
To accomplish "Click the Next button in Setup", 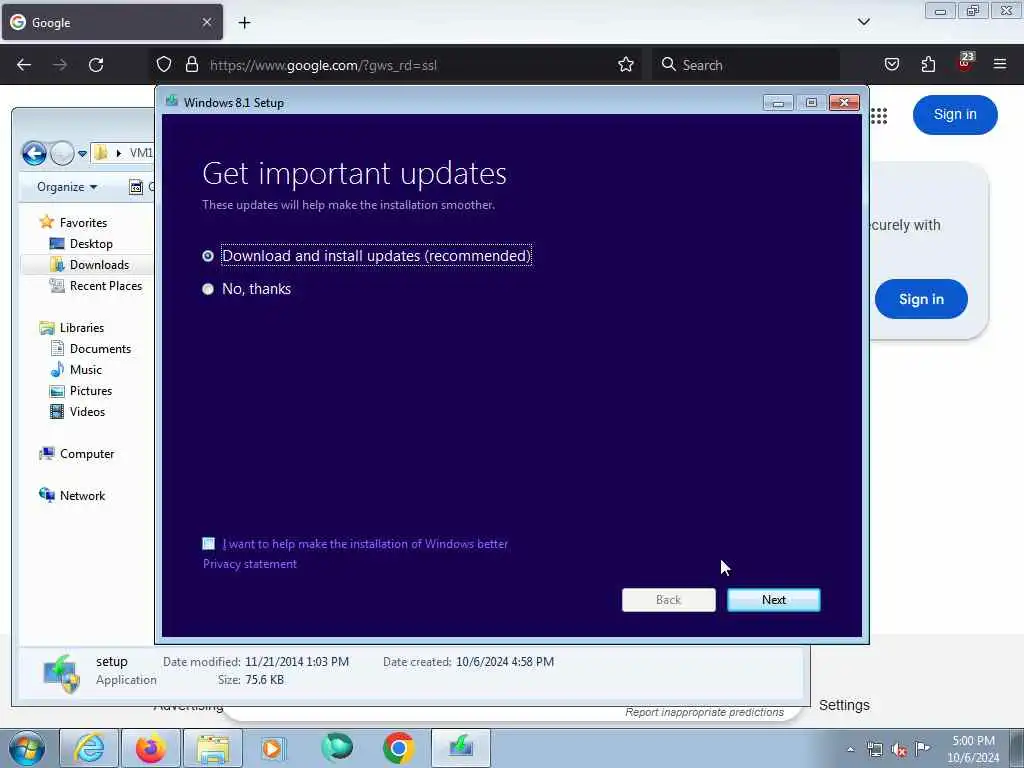I will click(x=773, y=600).
